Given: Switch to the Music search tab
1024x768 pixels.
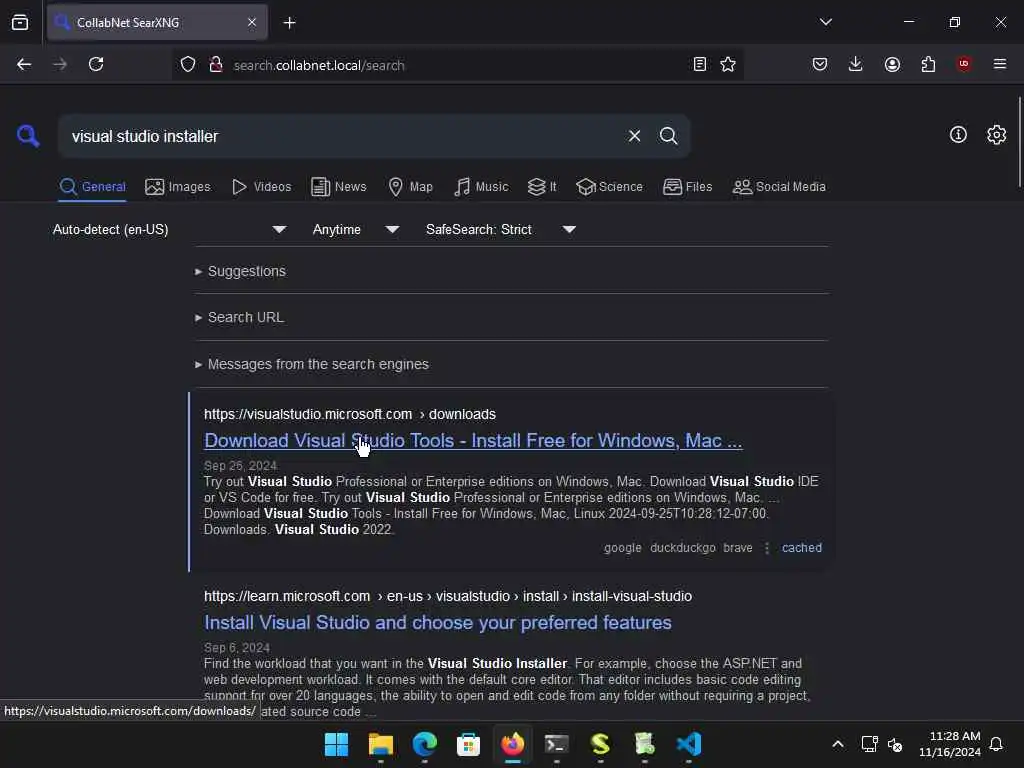Looking at the screenshot, I should click(481, 187).
